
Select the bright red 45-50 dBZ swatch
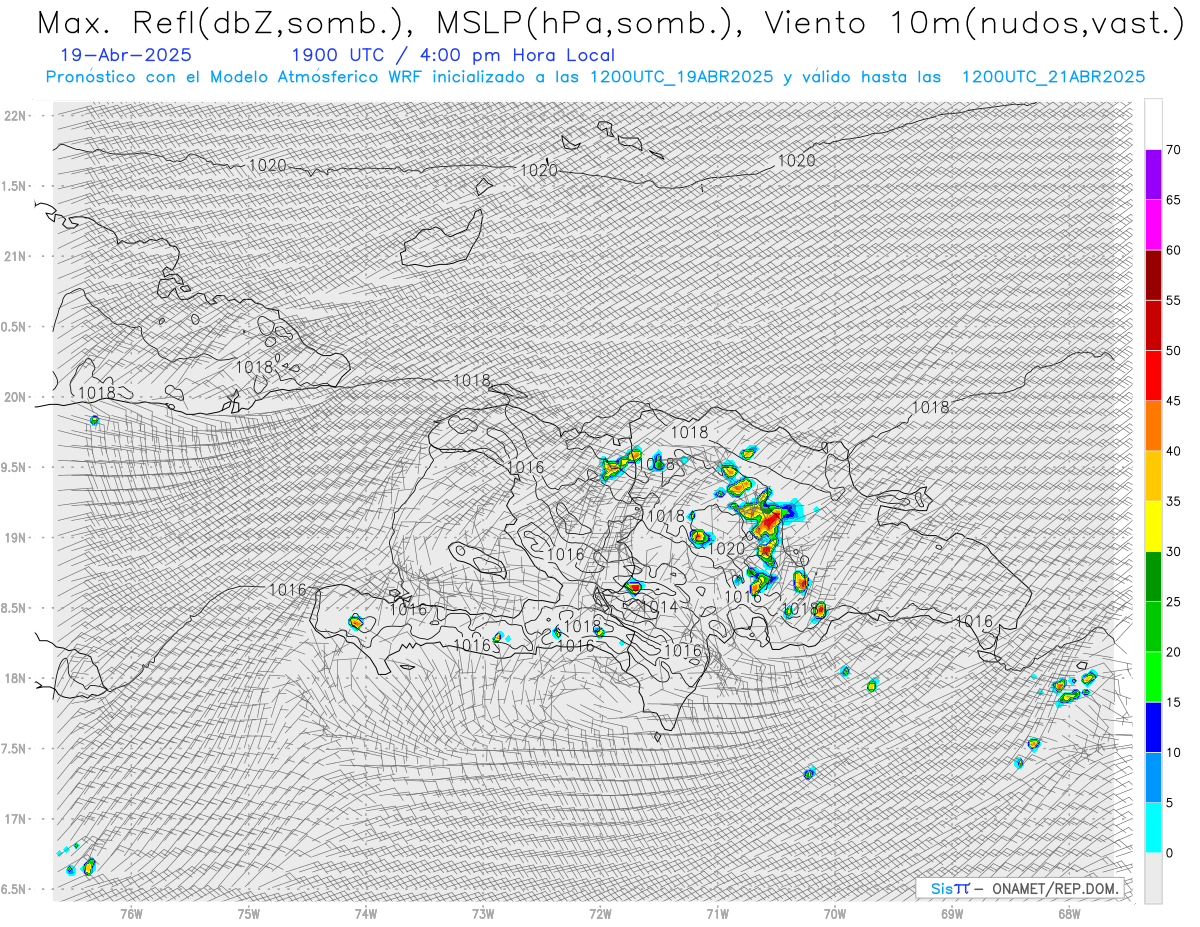point(1153,376)
